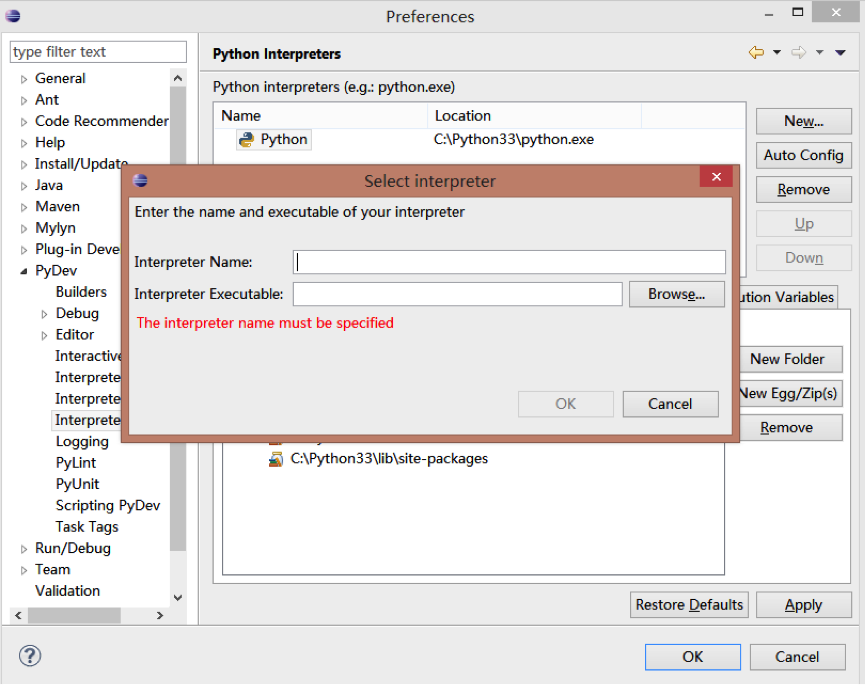Expand the Install/Update tree node

(24, 165)
